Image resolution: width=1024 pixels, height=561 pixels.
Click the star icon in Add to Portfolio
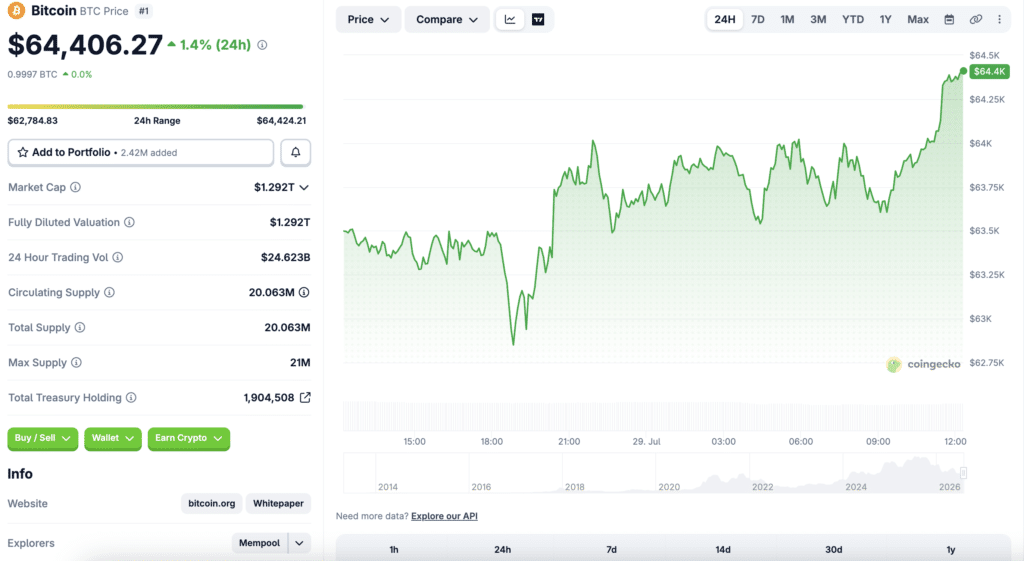[23, 152]
